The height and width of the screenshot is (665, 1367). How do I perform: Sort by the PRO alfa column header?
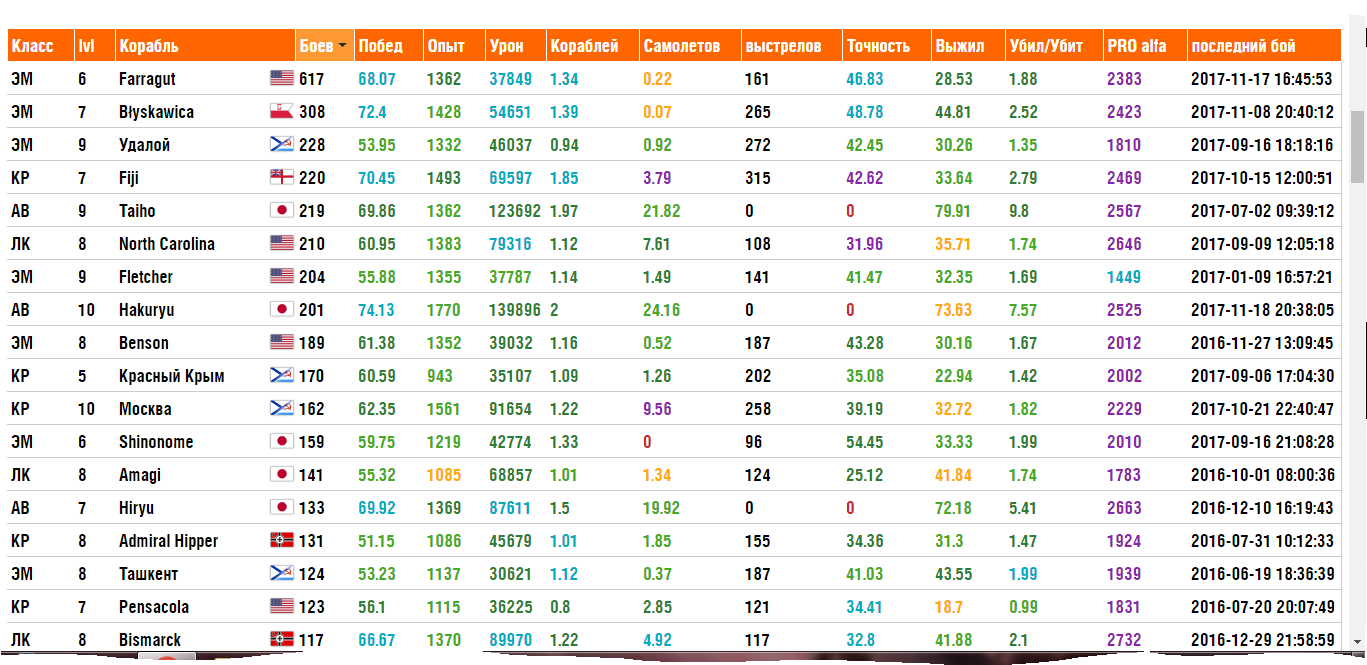click(x=1136, y=46)
